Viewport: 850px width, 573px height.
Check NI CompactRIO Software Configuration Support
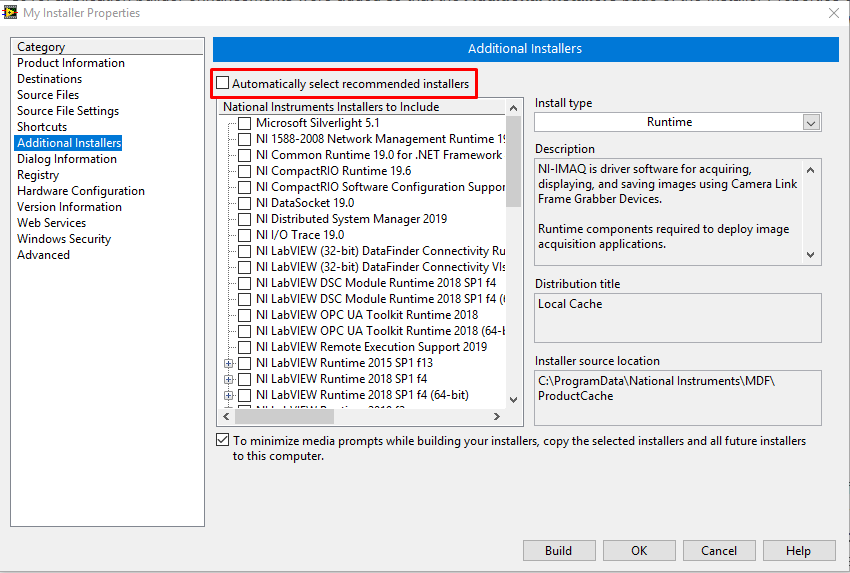pyautogui.click(x=244, y=187)
